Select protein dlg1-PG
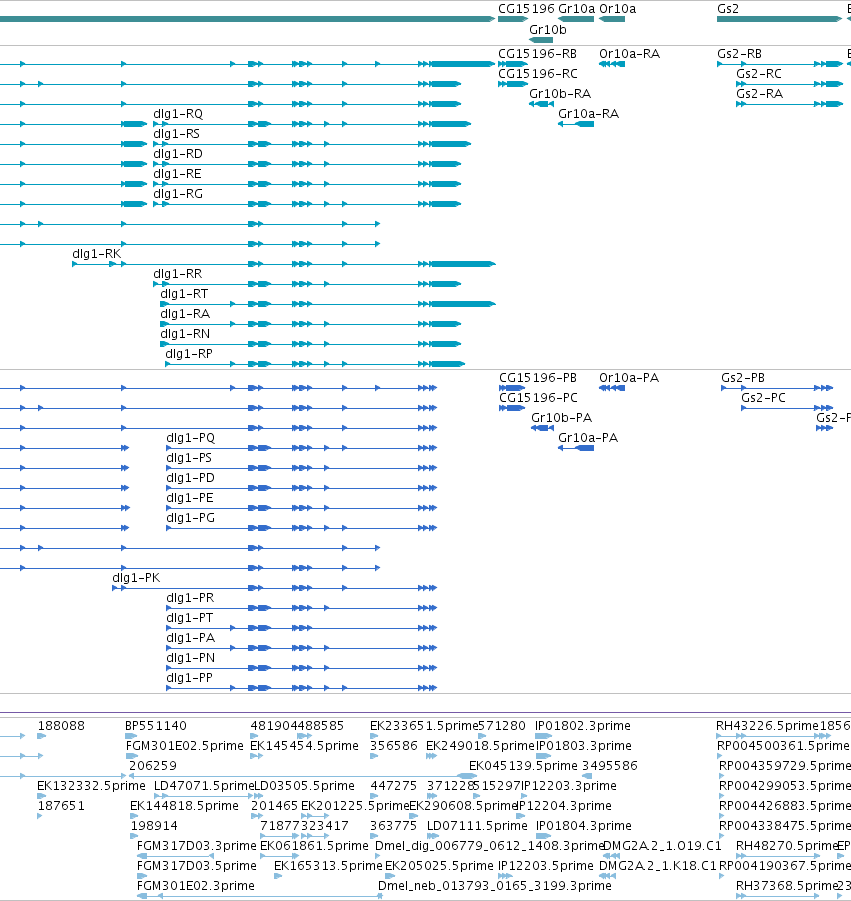 coord(191,518)
